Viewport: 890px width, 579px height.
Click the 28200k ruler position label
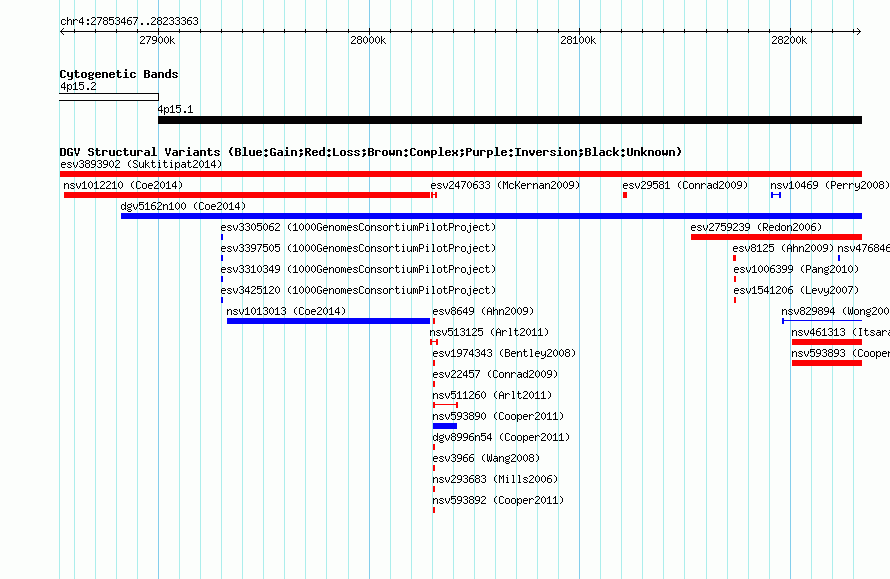(788, 41)
